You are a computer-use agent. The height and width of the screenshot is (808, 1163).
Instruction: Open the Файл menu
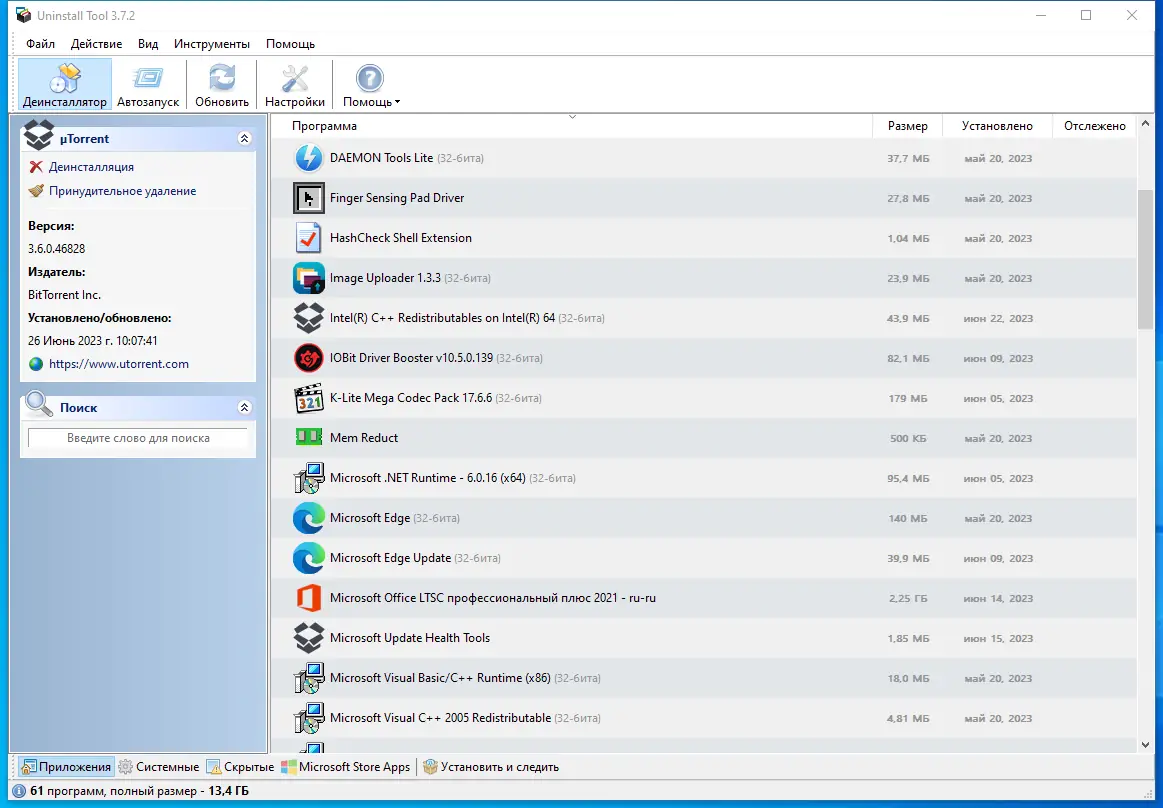point(40,44)
